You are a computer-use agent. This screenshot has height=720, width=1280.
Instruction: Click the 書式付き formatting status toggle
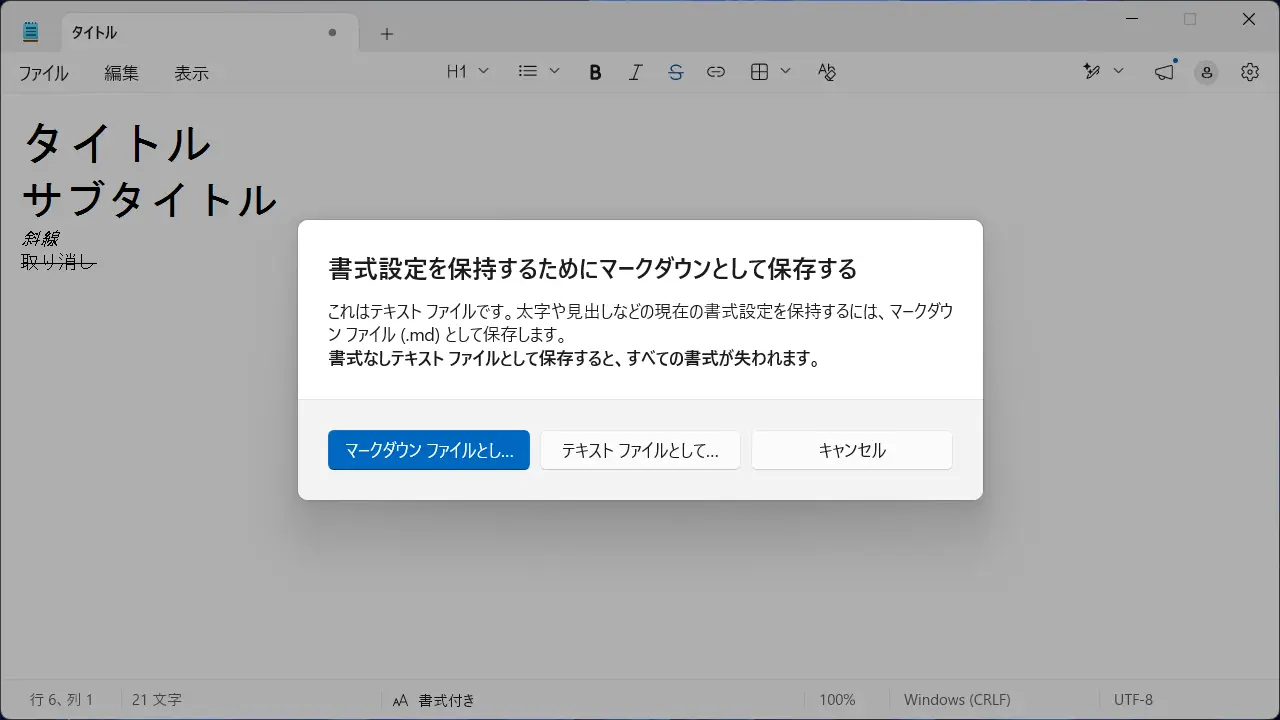pyautogui.click(x=434, y=700)
